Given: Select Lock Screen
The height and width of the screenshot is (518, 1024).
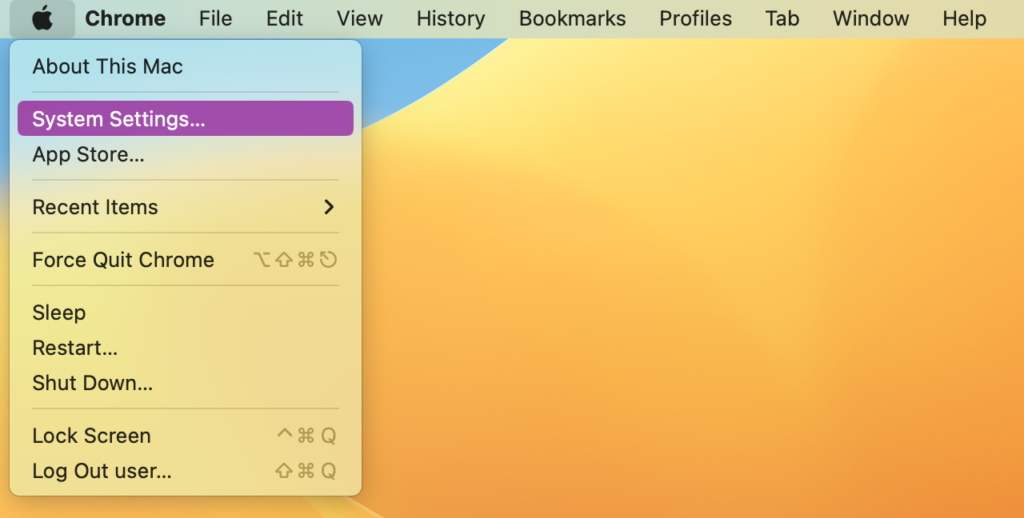Looking at the screenshot, I should point(92,436).
